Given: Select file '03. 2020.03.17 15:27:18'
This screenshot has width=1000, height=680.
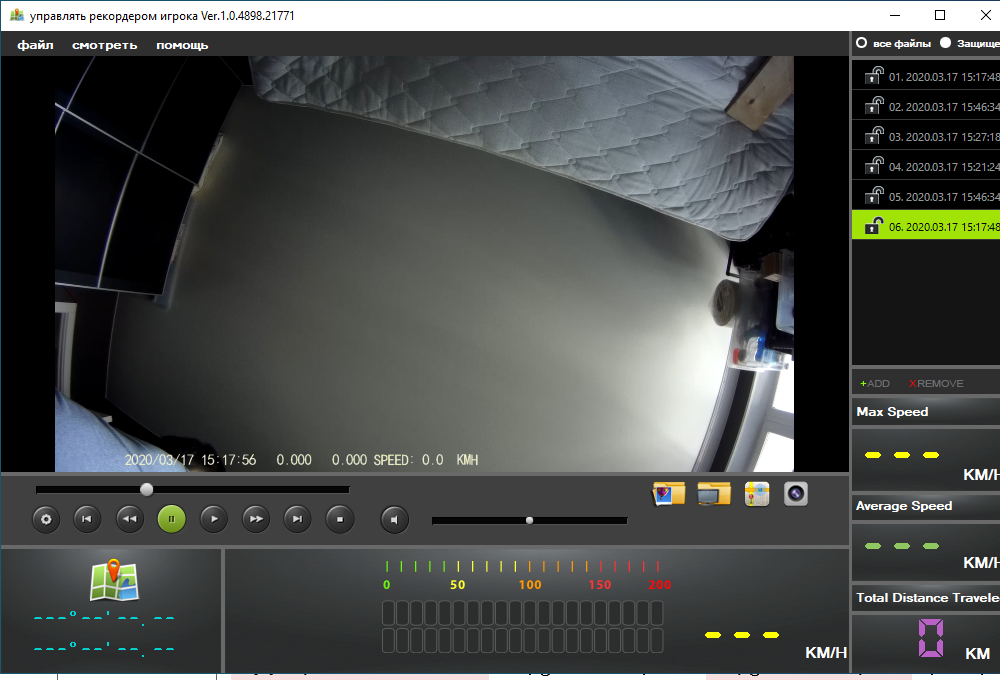Looking at the screenshot, I should [926, 136].
